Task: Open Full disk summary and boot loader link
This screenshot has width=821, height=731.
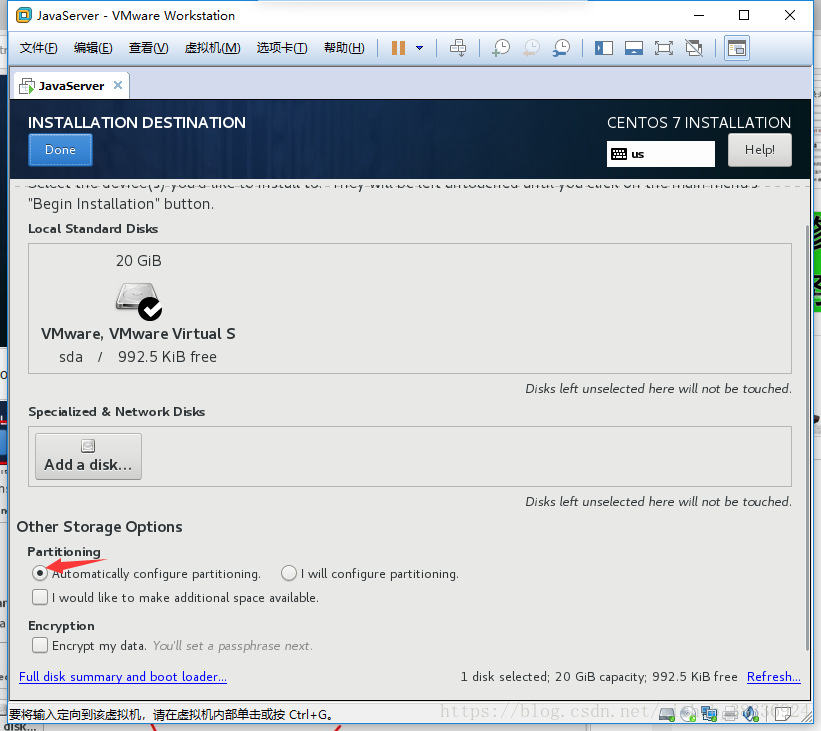Action: point(123,677)
